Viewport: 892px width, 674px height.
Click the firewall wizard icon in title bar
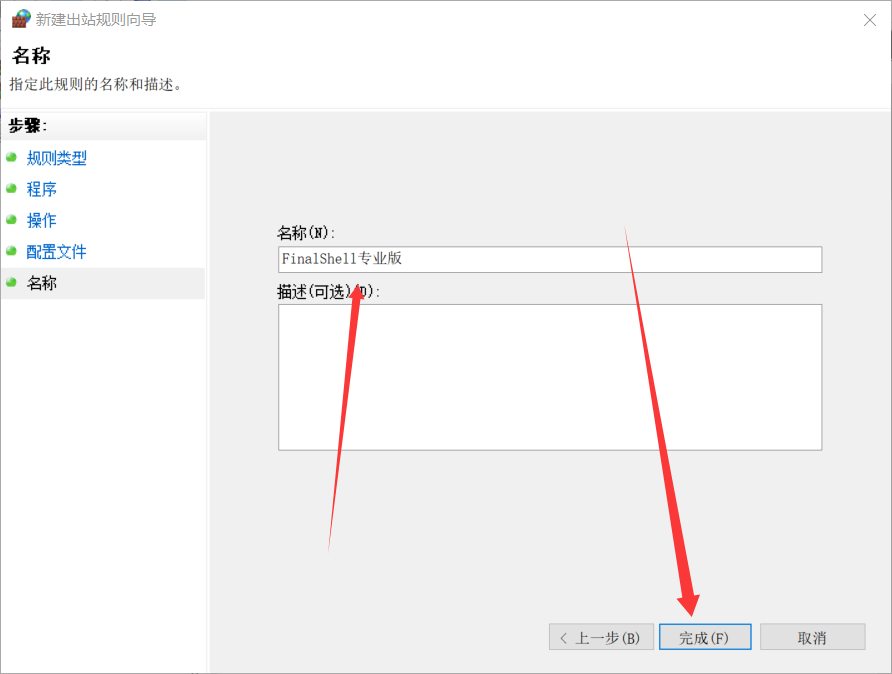[20, 19]
